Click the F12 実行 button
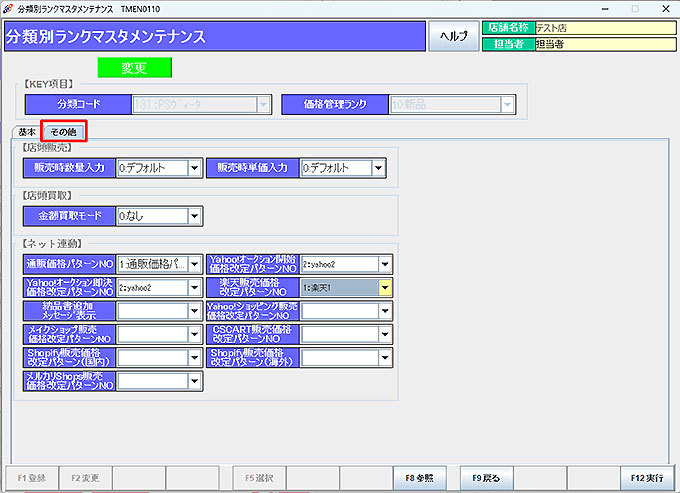 646,478
